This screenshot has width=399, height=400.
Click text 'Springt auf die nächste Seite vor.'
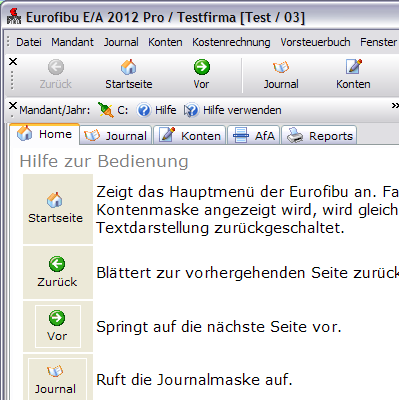click(219, 327)
